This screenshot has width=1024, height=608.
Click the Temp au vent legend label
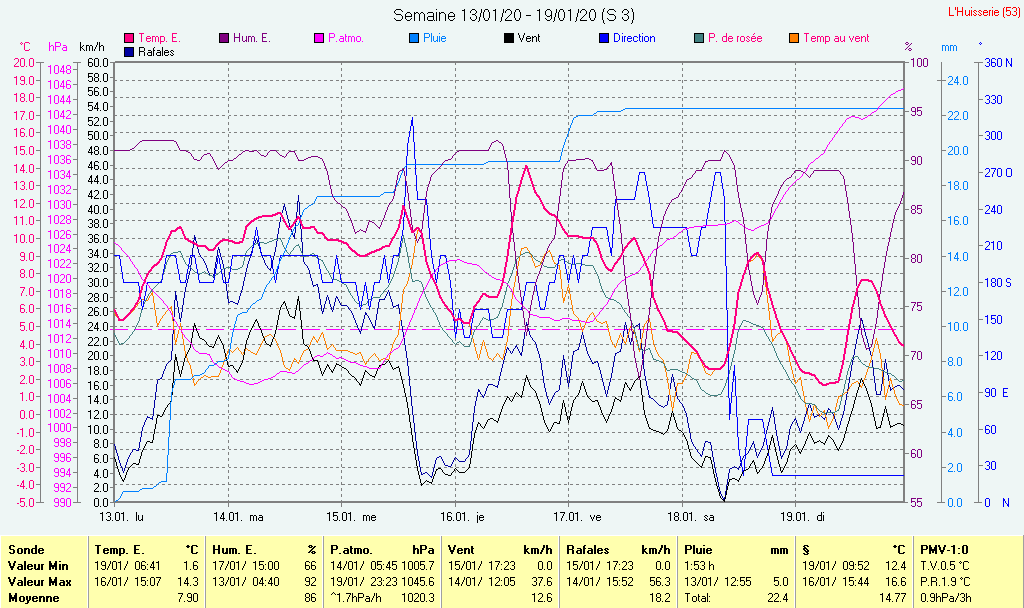pos(837,39)
